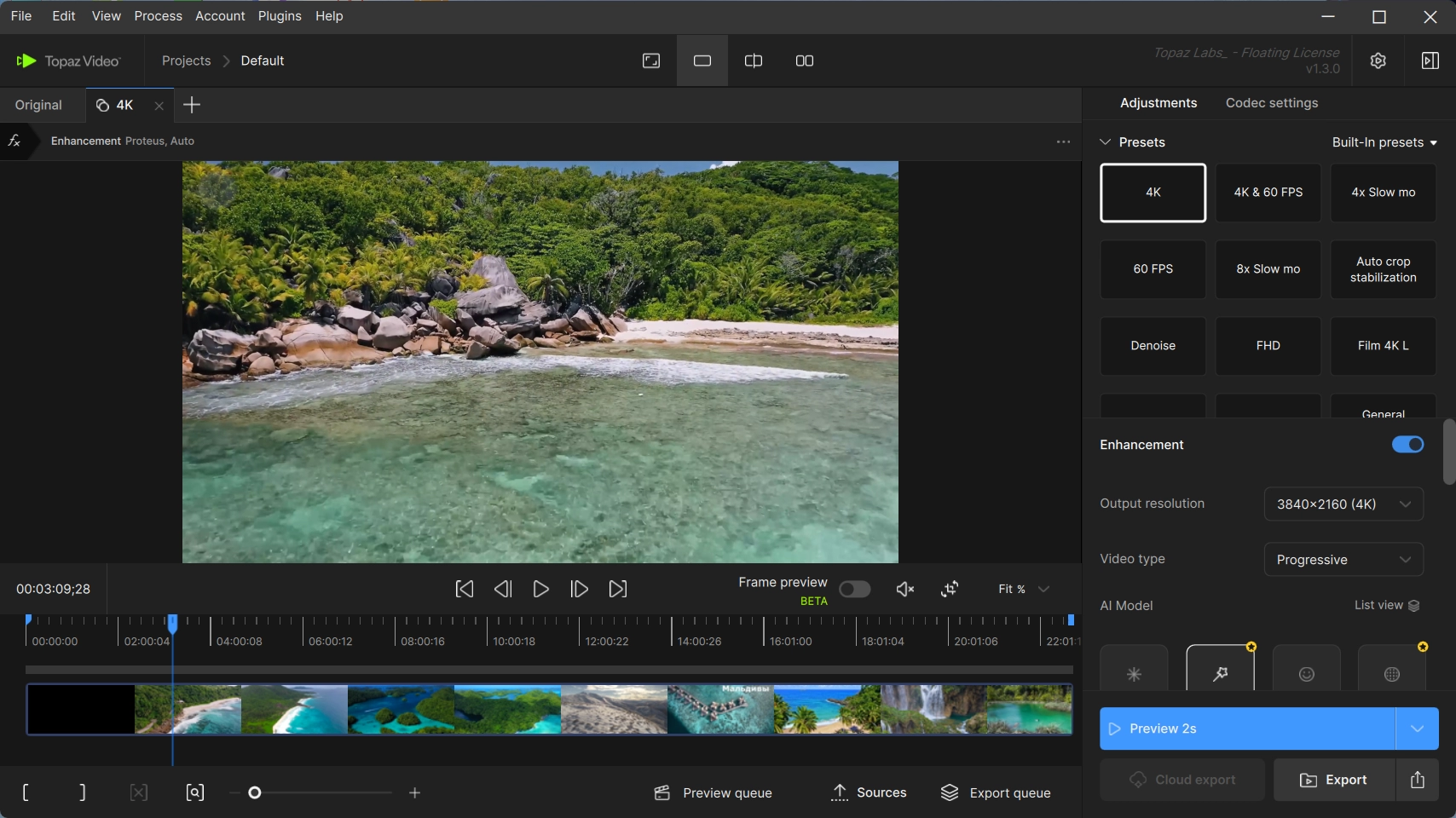The width and height of the screenshot is (1456, 818).
Task: Select the side-by-side view layout icon
Action: [x=804, y=60]
